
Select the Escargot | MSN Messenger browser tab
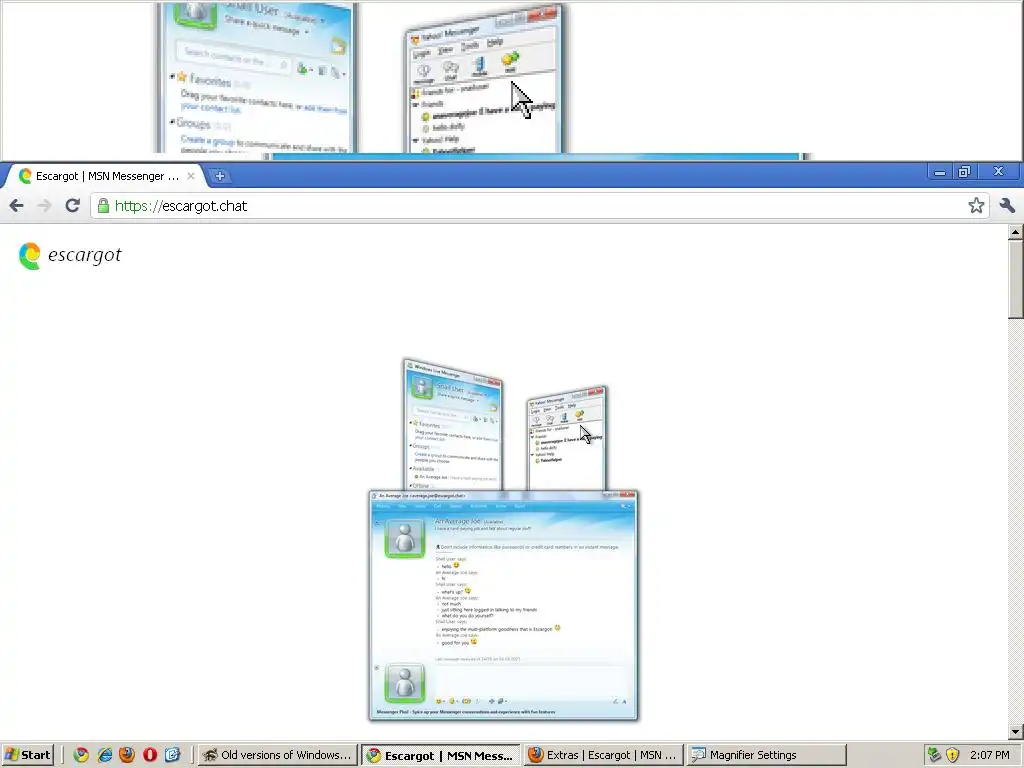pos(106,176)
